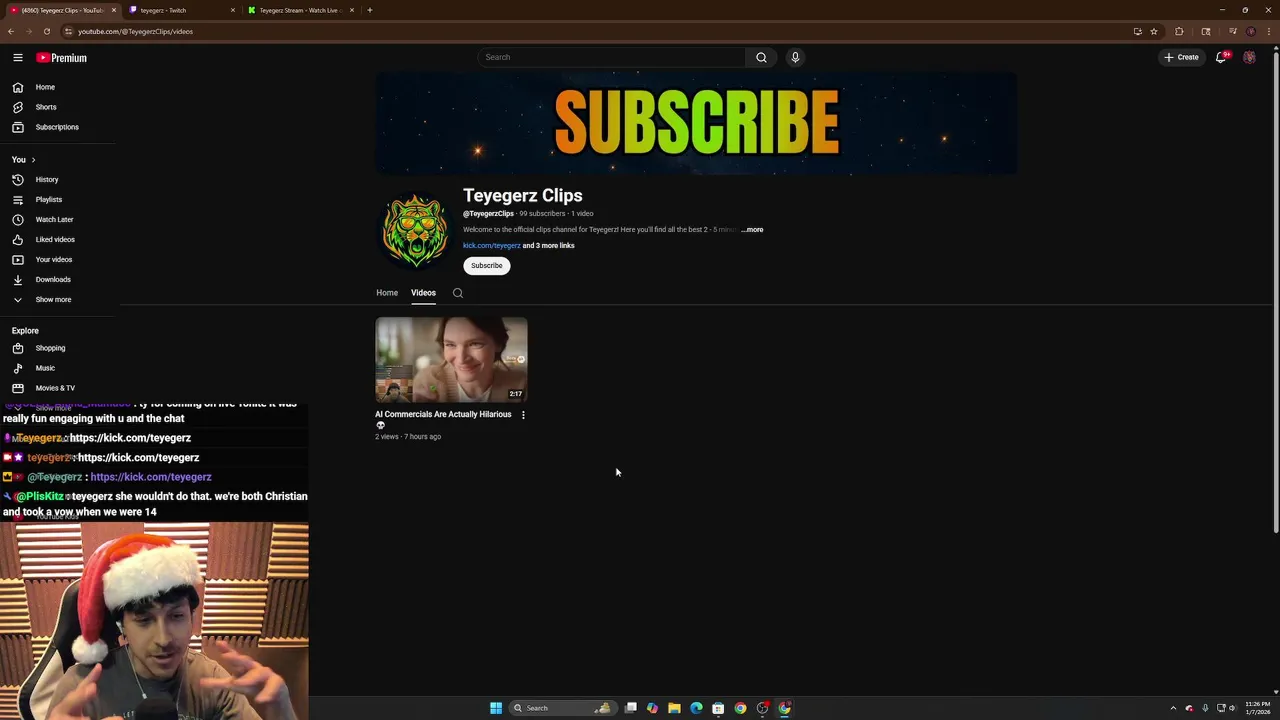Open File Explorer from the taskbar

point(674,708)
